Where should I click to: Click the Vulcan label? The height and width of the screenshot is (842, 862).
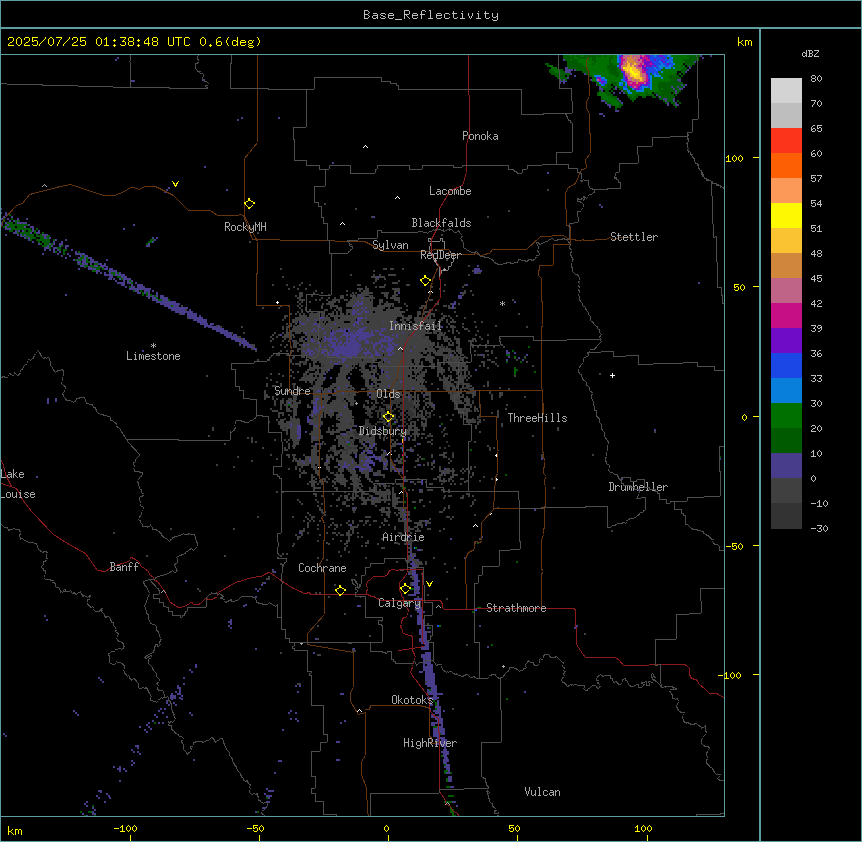click(x=543, y=792)
